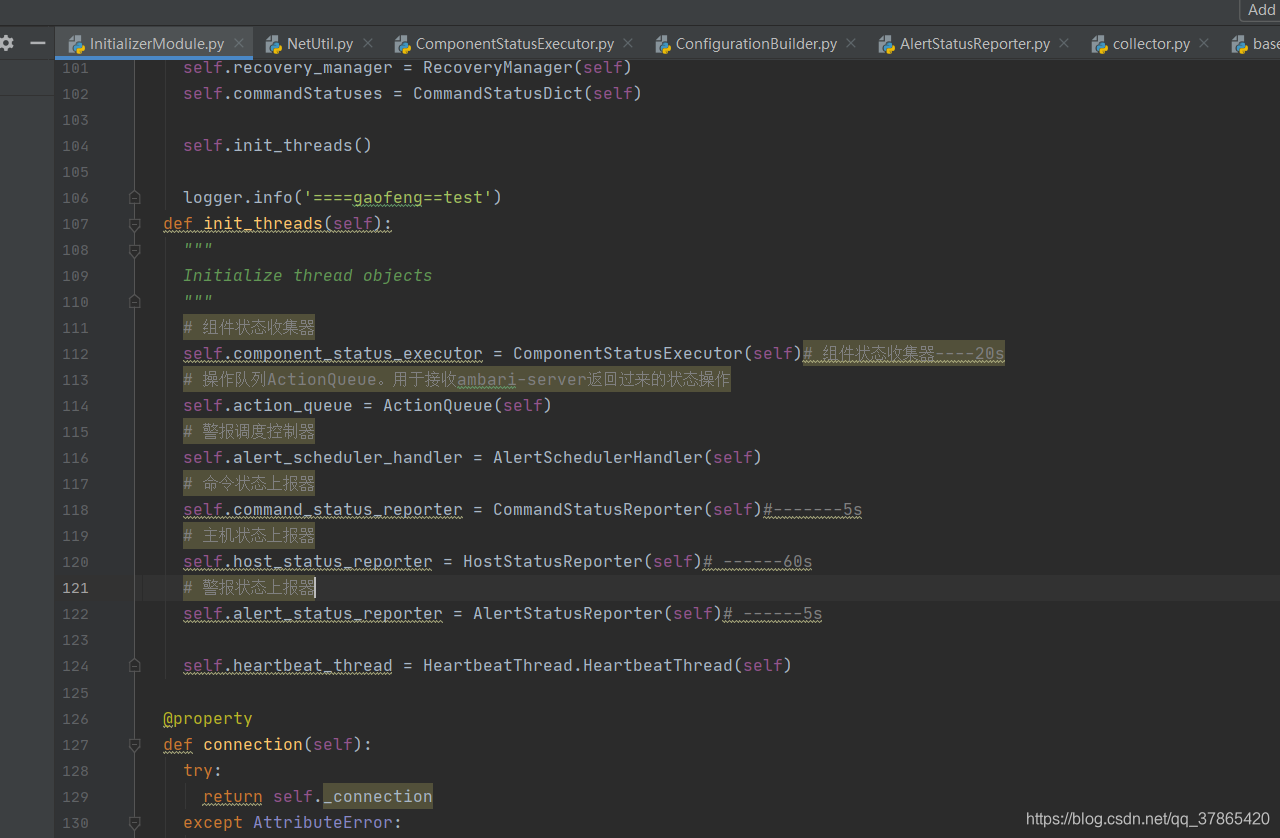Click AttributeError on line 130
1280x838 pixels.
point(322,823)
